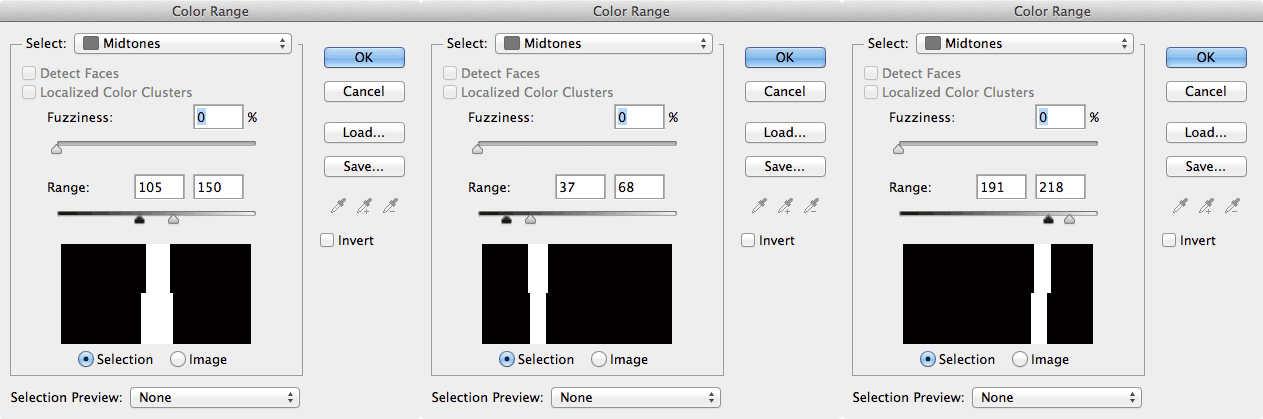The height and width of the screenshot is (419, 1263).
Task: Click the white Range slider handle in the left dialog
Action: click(173, 220)
